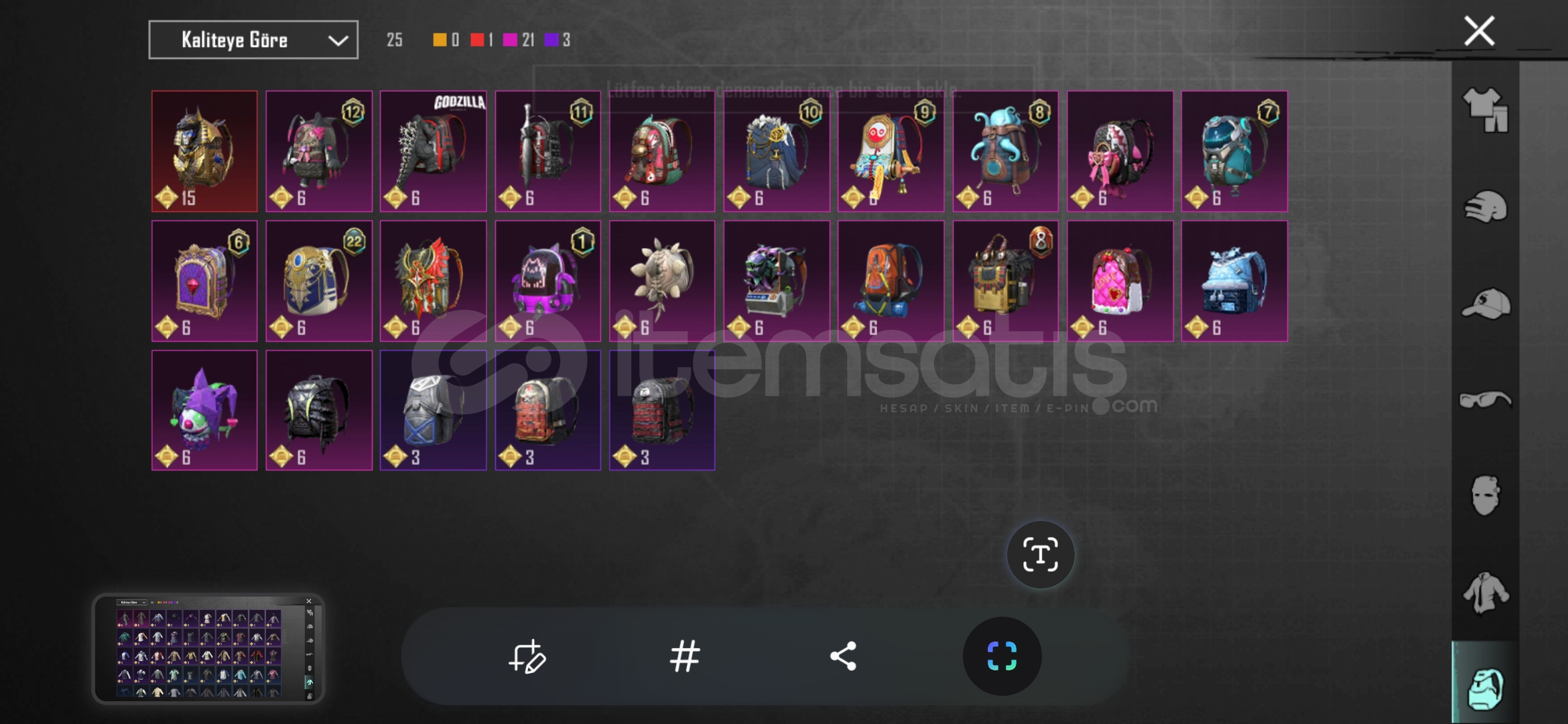Open the cap headwear category
Viewport: 1568px width, 724px height.
(1485, 304)
